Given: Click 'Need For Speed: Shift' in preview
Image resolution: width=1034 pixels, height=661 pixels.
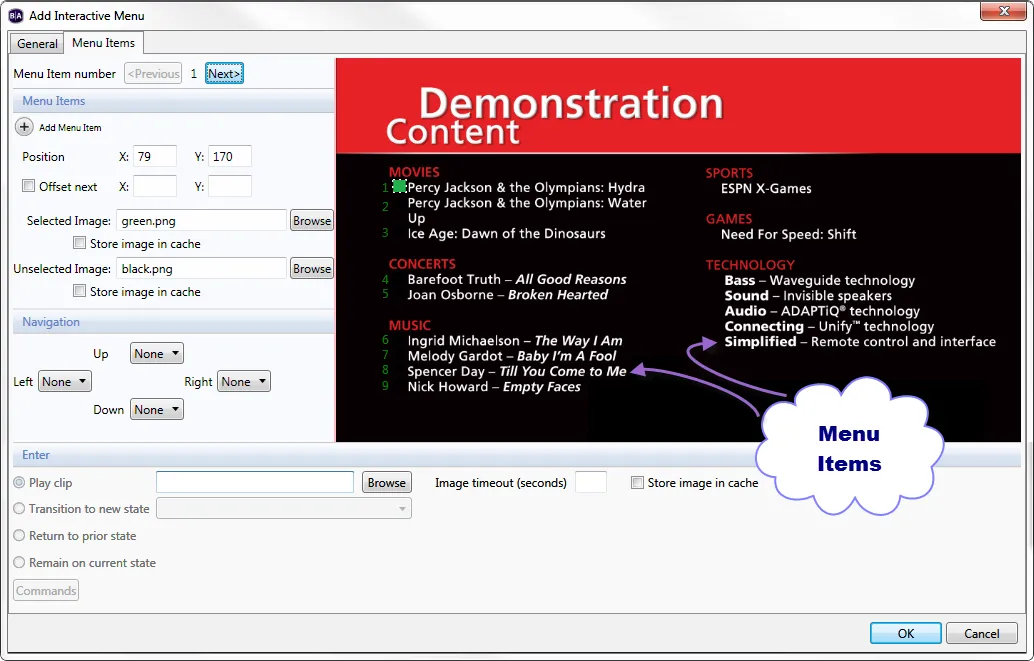Looking at the screenshot, I should coord(788,234).
